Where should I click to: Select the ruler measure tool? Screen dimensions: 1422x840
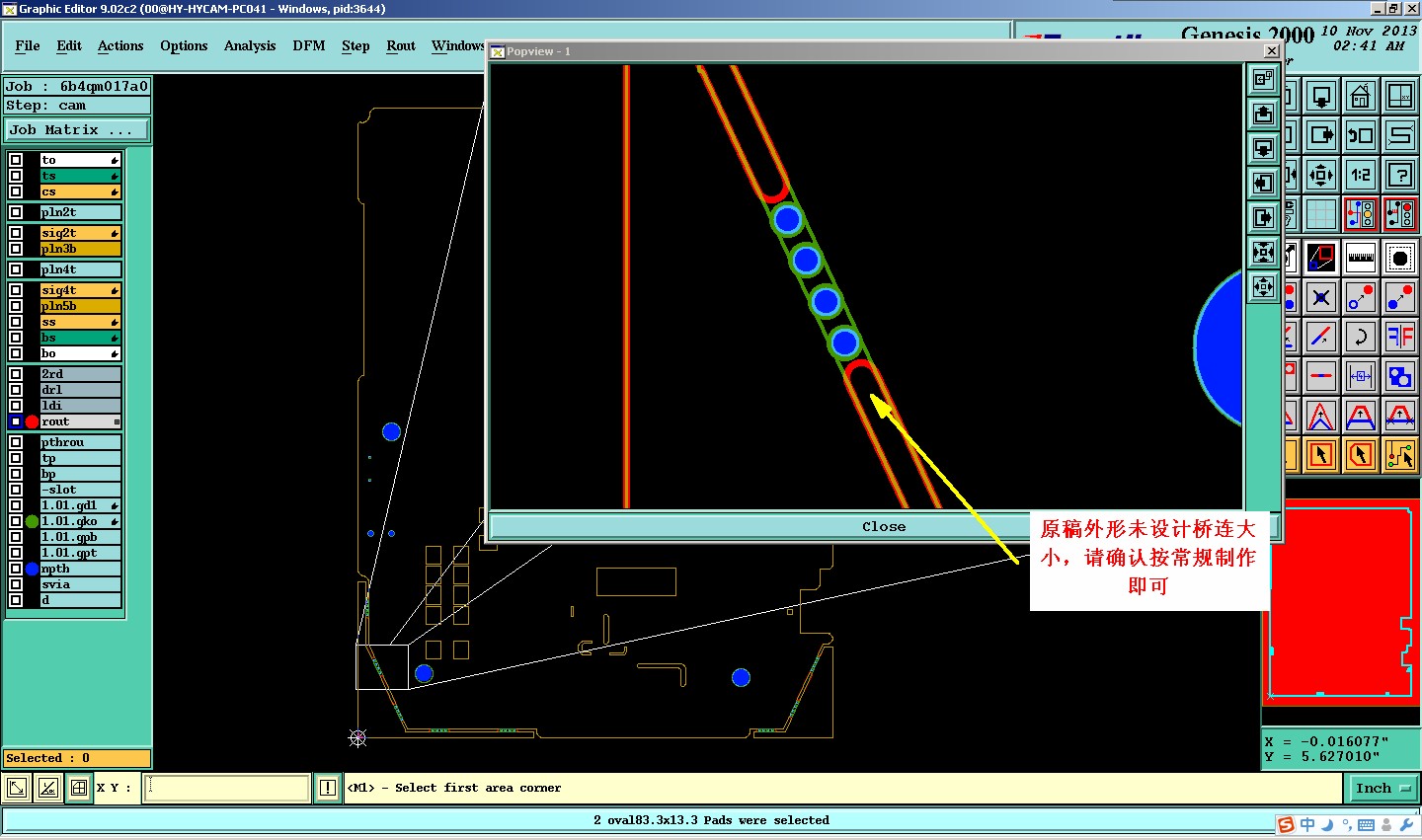click(x=1360, y=258)
